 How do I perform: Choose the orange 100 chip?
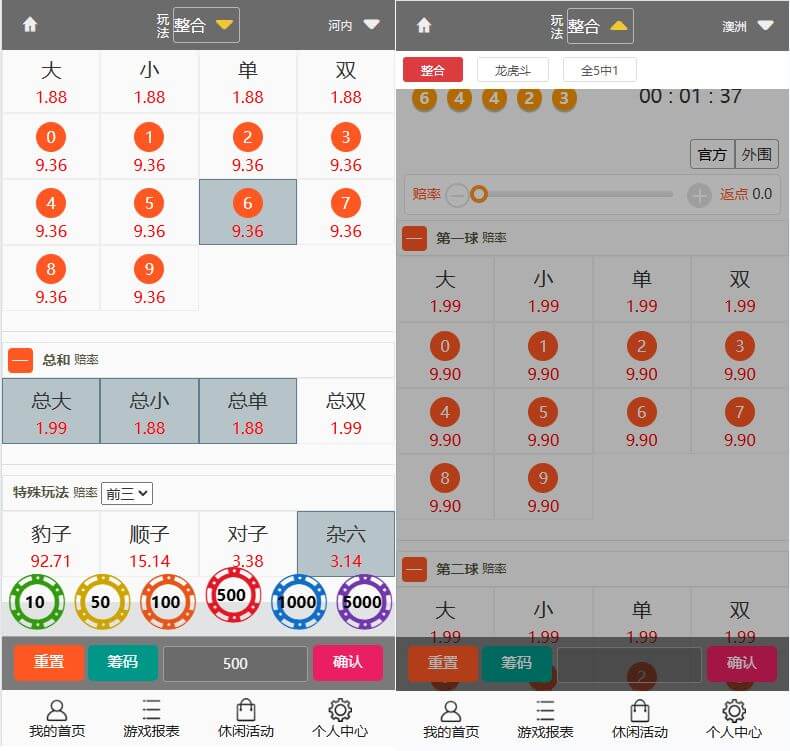click(x=167, y=602)
